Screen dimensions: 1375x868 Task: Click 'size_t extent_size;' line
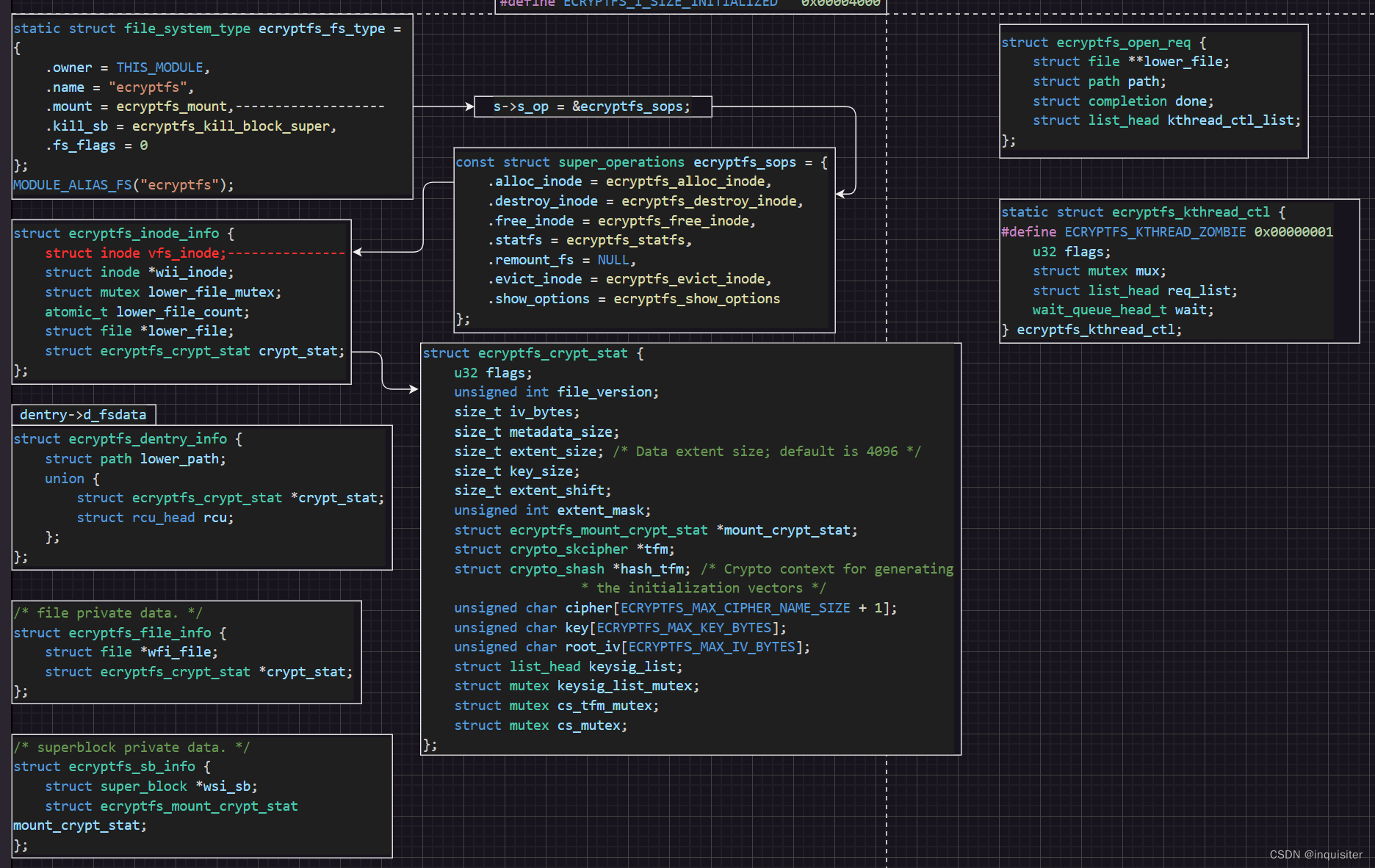[529, 452]
